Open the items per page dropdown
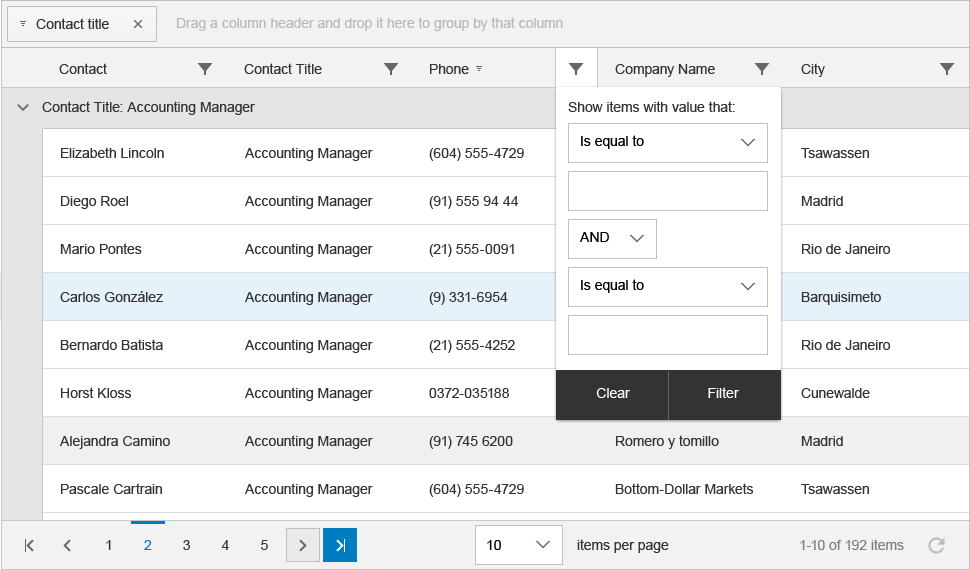 [x=517, y=545]
